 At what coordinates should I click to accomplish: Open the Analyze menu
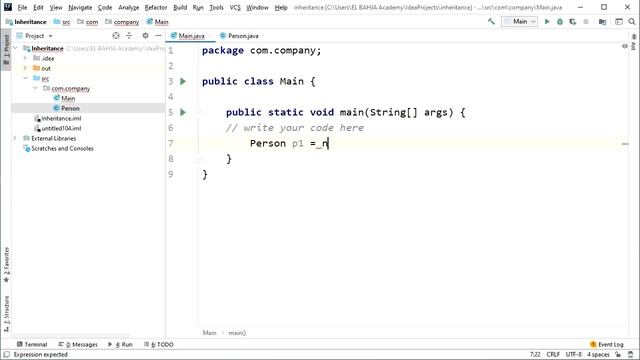[129, 7]
